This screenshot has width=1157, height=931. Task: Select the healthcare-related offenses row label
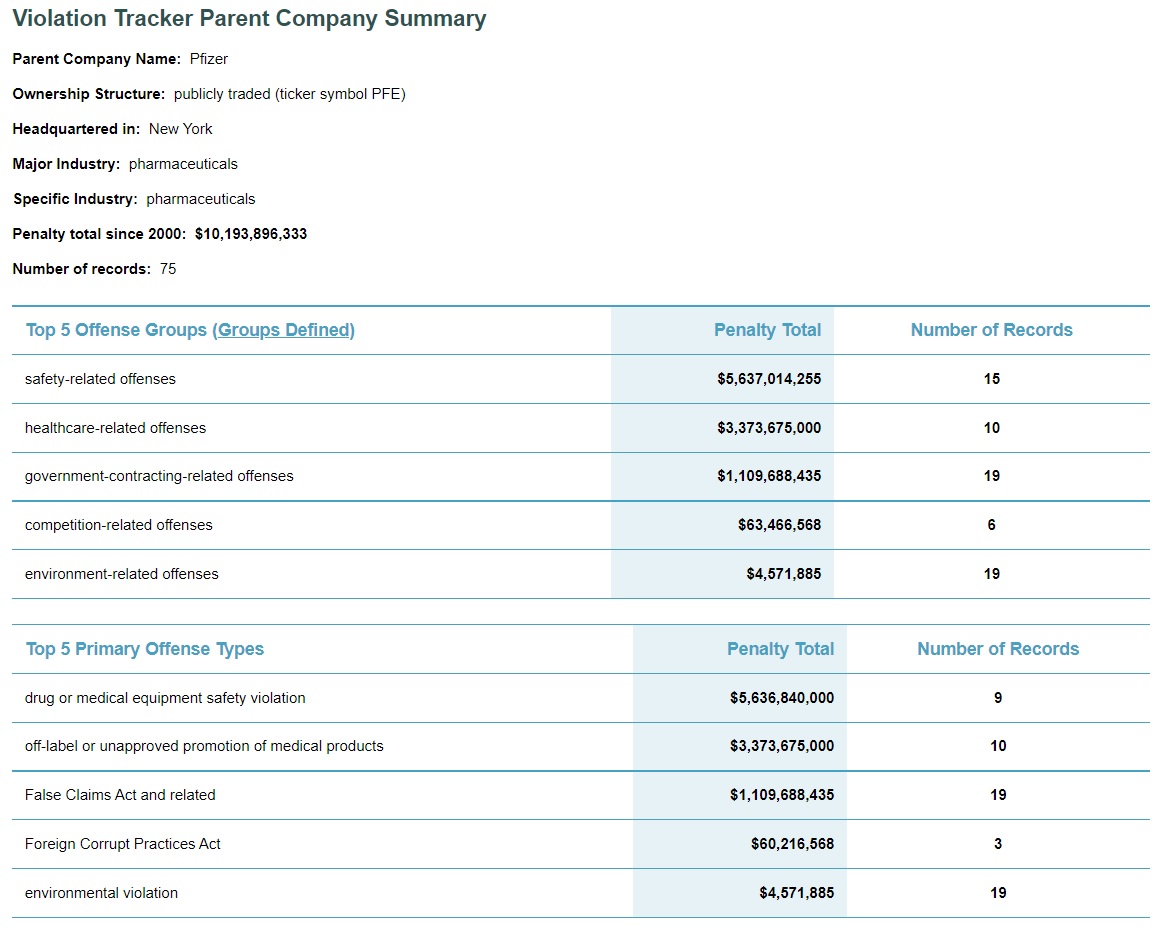point(115,428)
